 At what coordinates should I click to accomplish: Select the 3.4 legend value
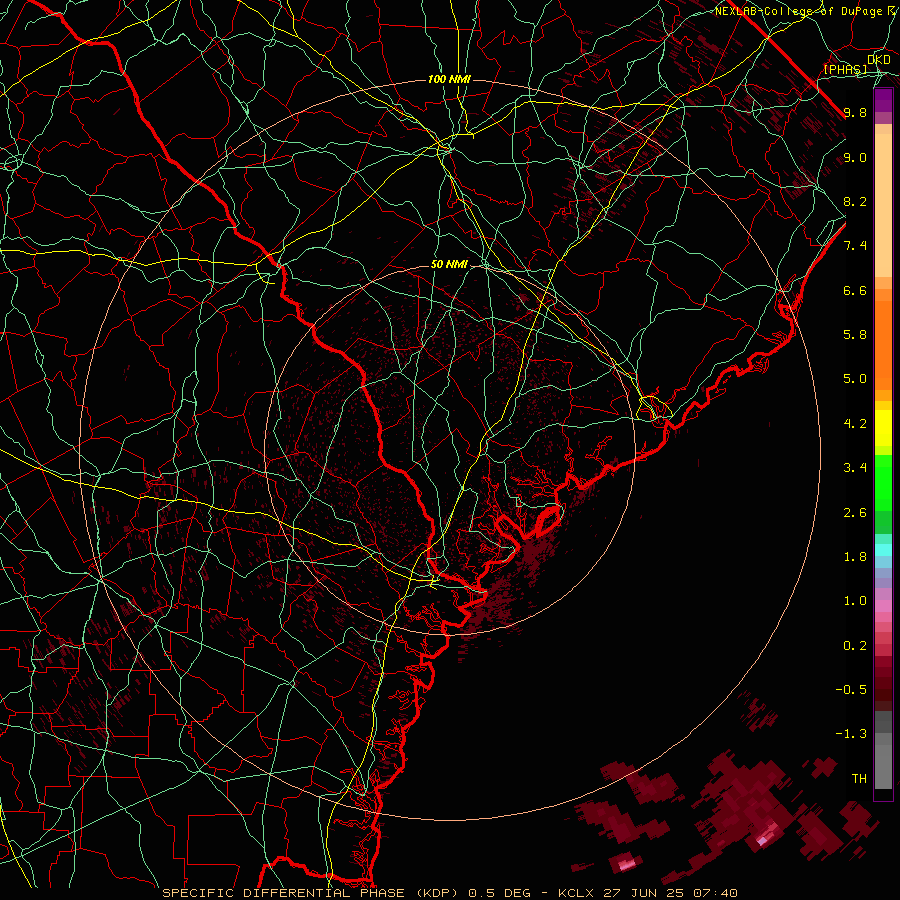pos(855,468)
